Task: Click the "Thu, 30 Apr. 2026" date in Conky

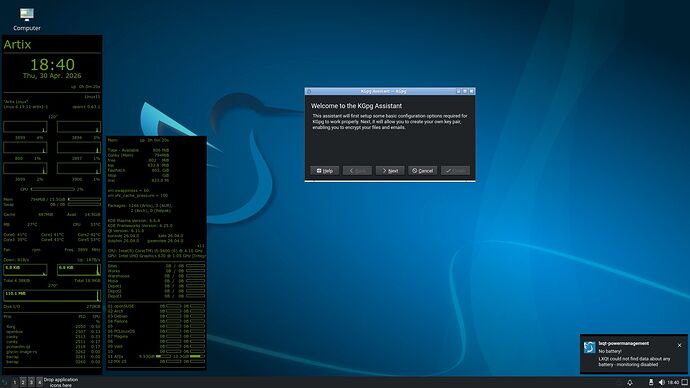Action: pyautogui.click(x=52, y=76)
